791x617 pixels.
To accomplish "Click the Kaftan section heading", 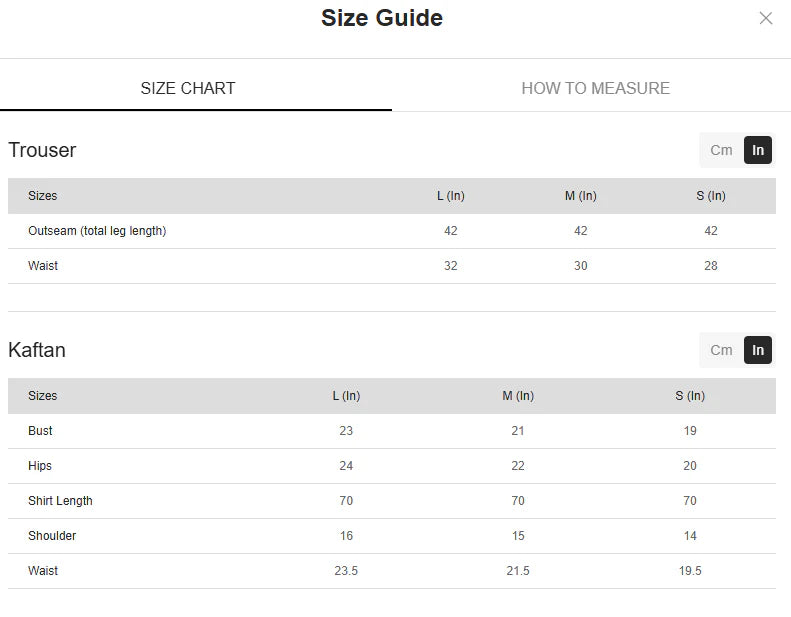I will point(37,350).
